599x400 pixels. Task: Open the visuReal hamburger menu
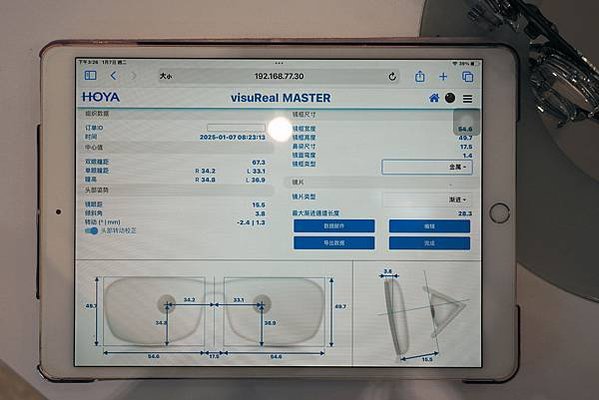[x=468, y=99]
